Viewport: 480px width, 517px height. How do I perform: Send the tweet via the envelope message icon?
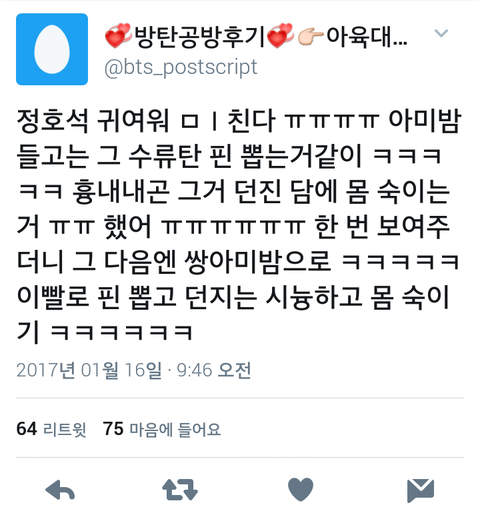pos(421,490)
